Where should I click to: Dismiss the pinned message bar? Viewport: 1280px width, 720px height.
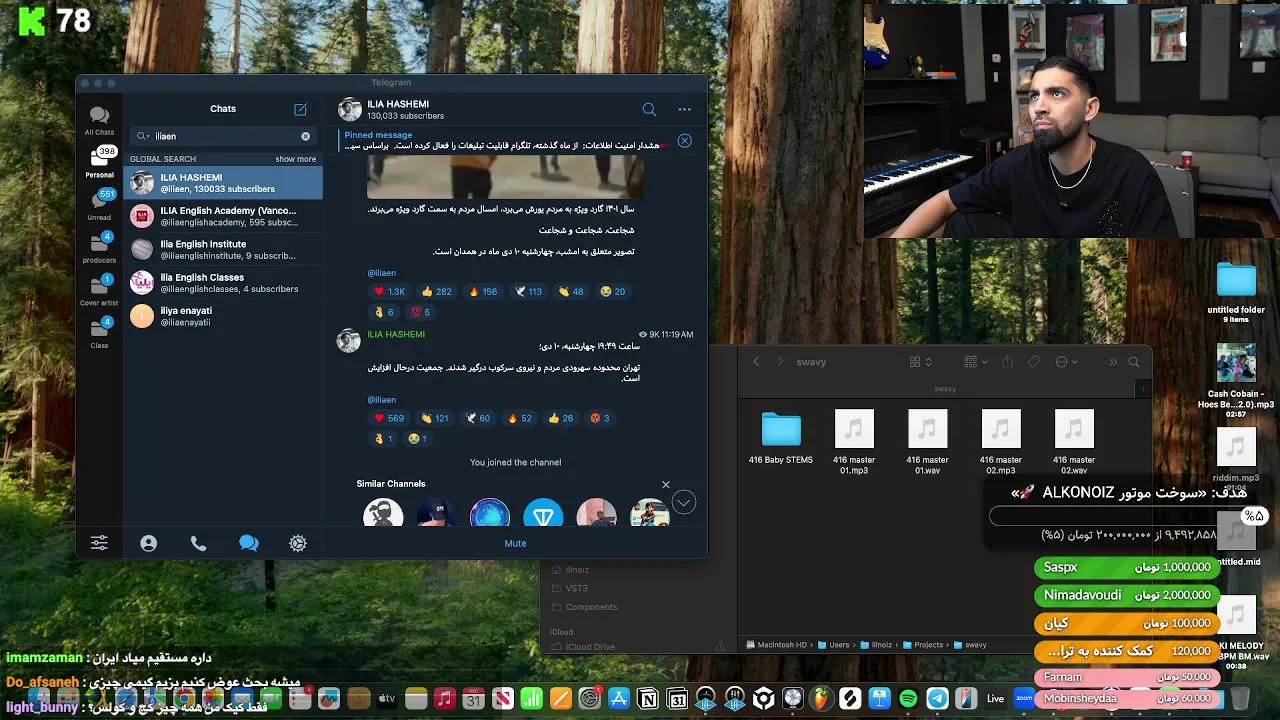(x=684, y=141)
